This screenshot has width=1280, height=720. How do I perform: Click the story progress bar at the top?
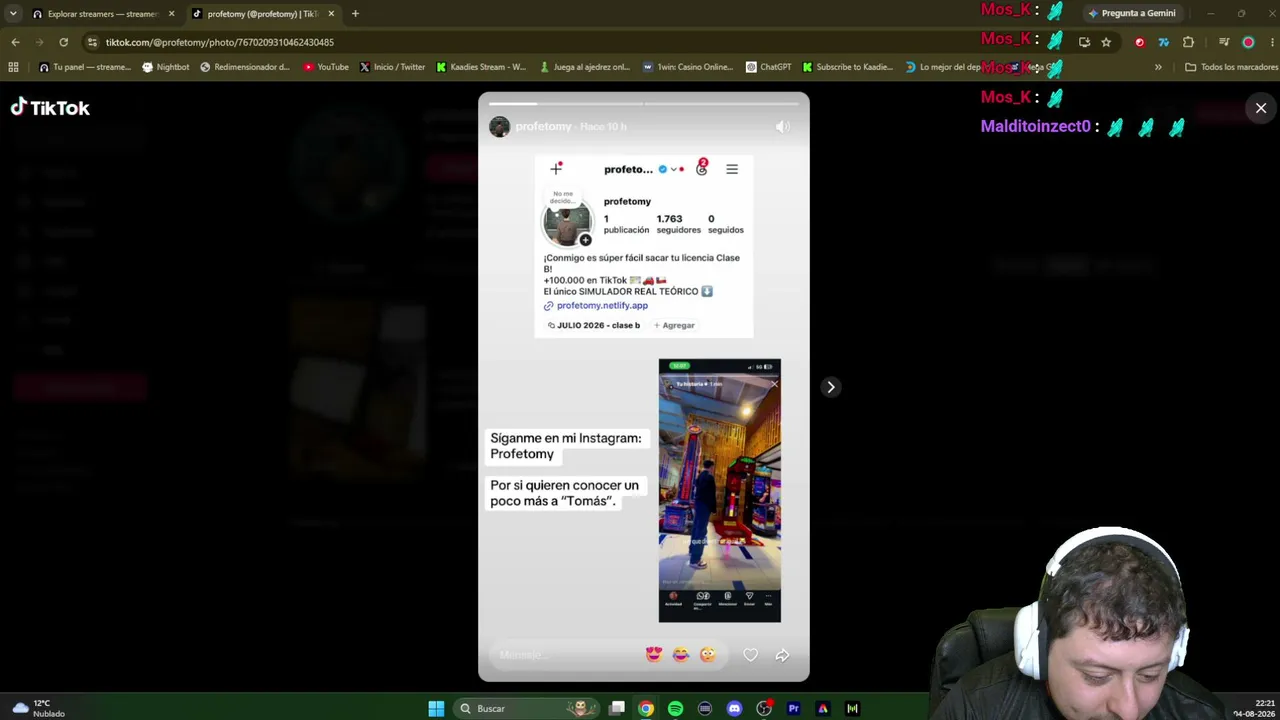click(x=644, y=103)
